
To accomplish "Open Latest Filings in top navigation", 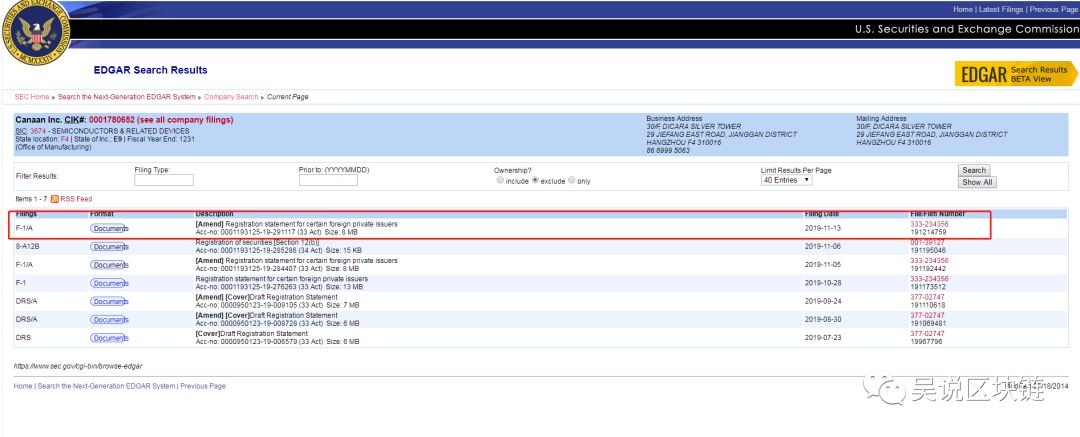I will pos(1001,10).
